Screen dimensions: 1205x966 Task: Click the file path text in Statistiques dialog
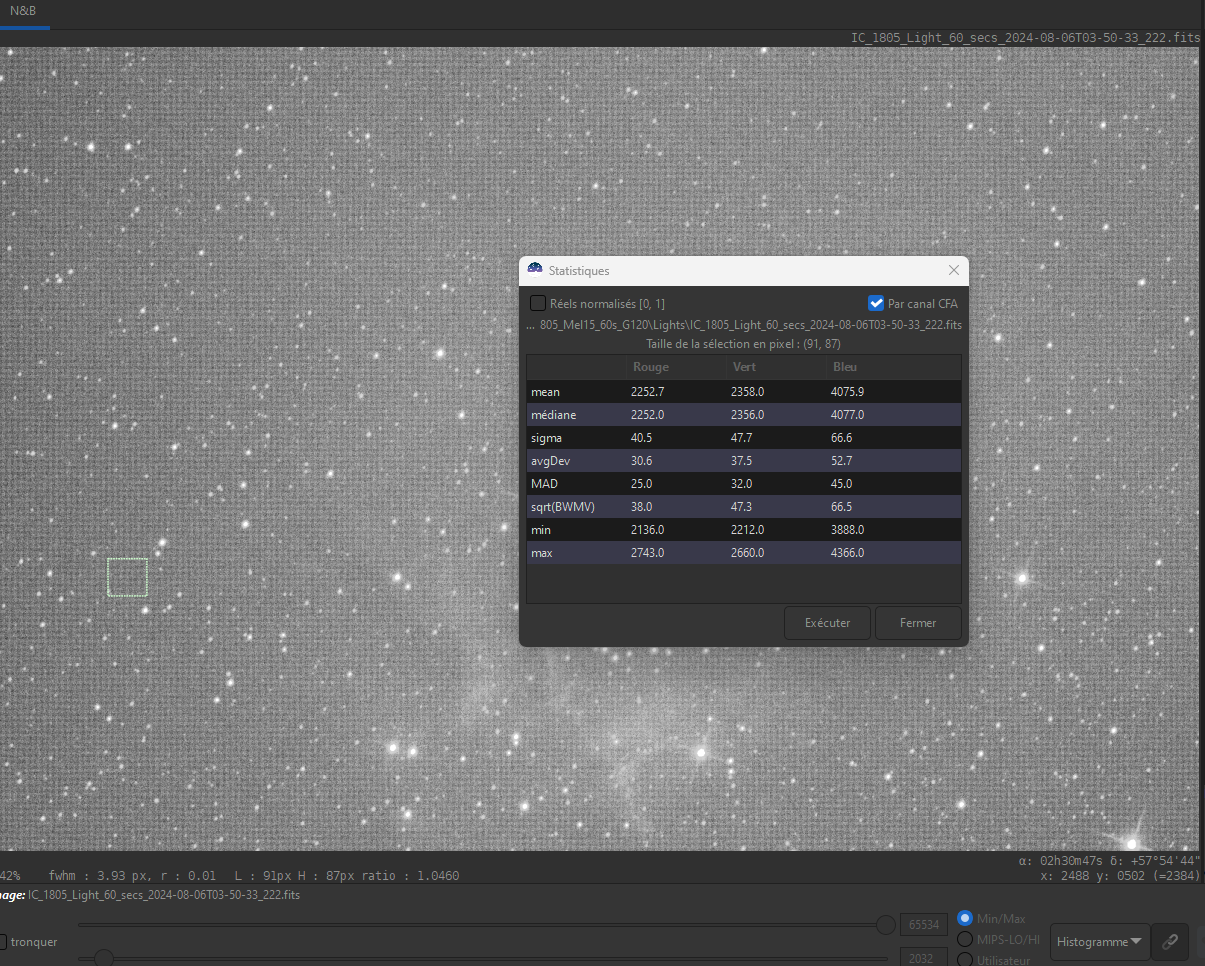pyautogui.click(x=744, y=325)
